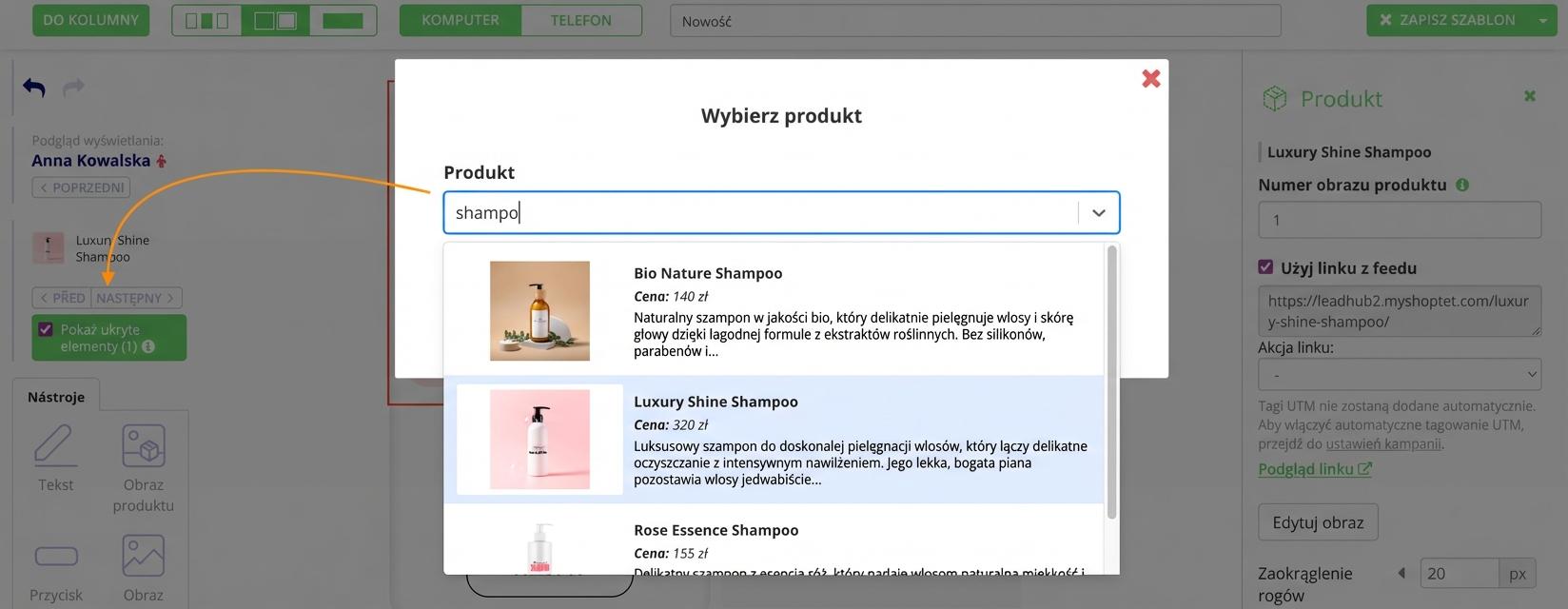Screen dimensions: 1568x609
Task: Switch to Komputer preview
Action: [x=461, y=20]
